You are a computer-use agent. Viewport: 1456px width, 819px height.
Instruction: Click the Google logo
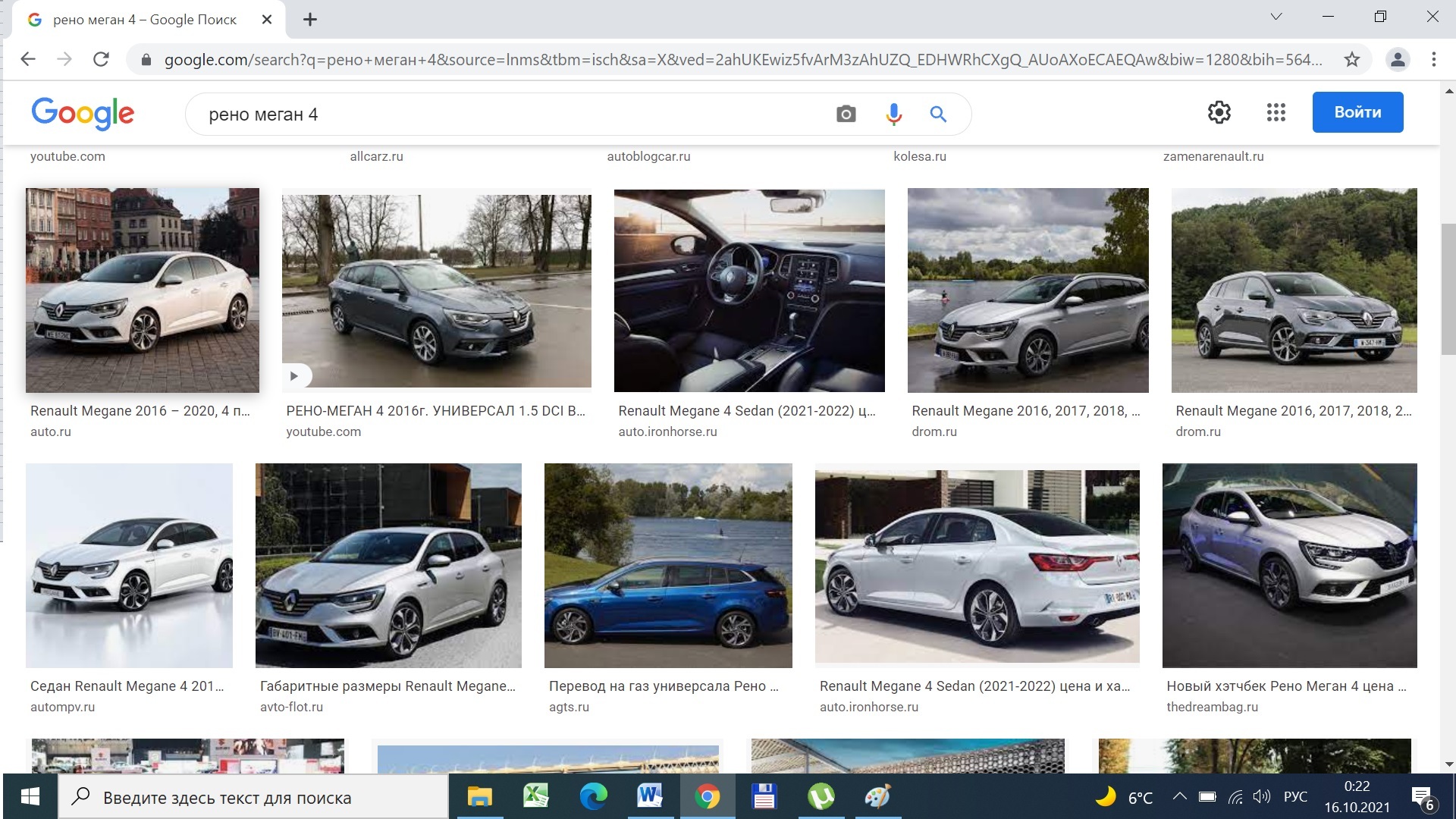click(x=83, y=114)
